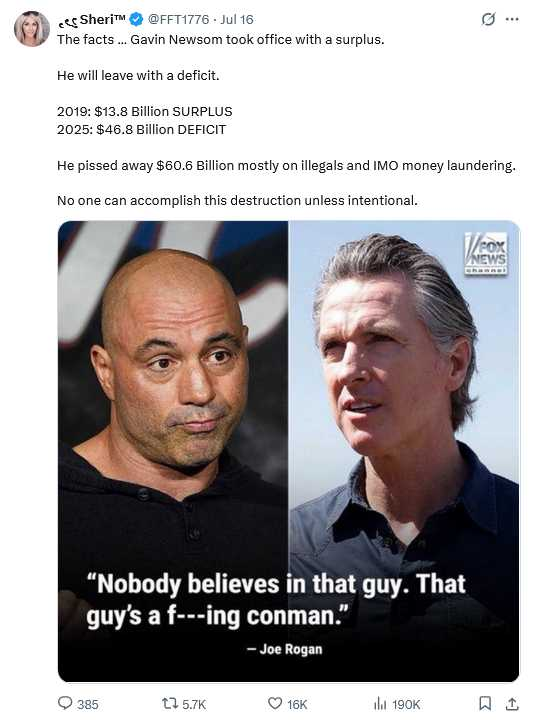
Task: Toggle the repost arrows icon
Action: click(x=169, y=704)
